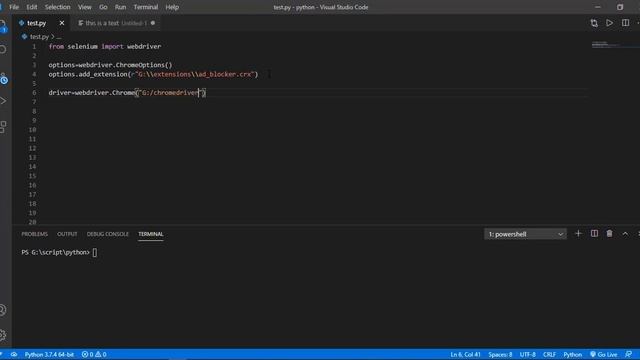Open the Help menu
This screenshot has height=360, width=640.
(x=172, y=7)
